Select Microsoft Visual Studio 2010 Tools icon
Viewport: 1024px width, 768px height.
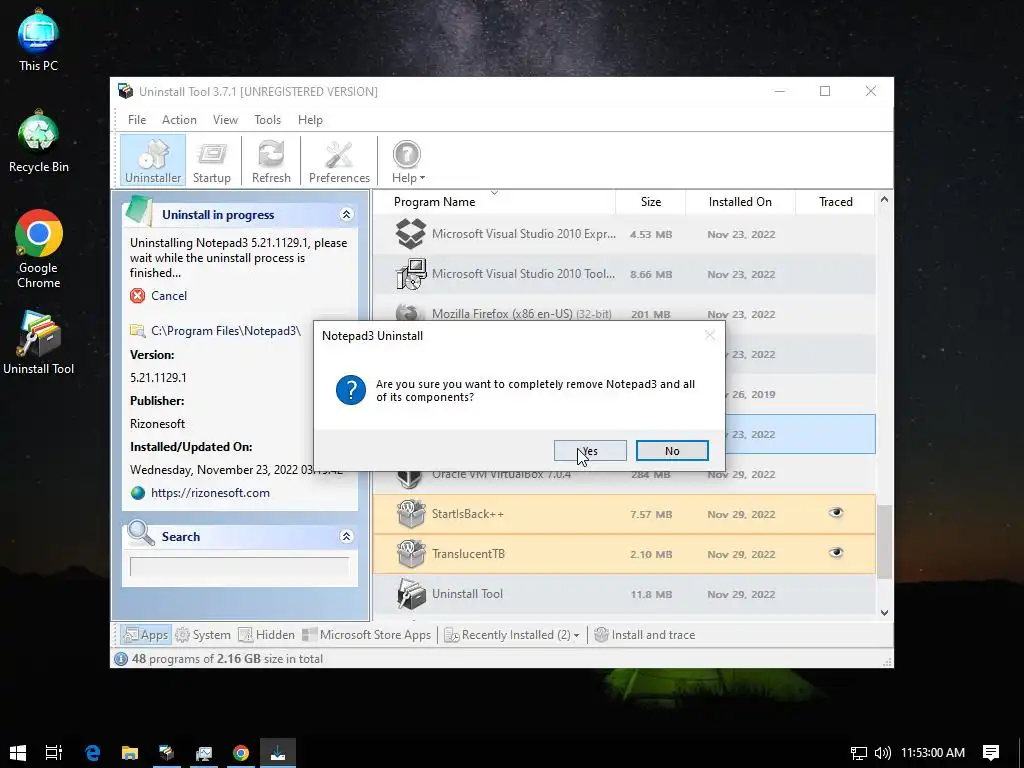coord(411,274)
